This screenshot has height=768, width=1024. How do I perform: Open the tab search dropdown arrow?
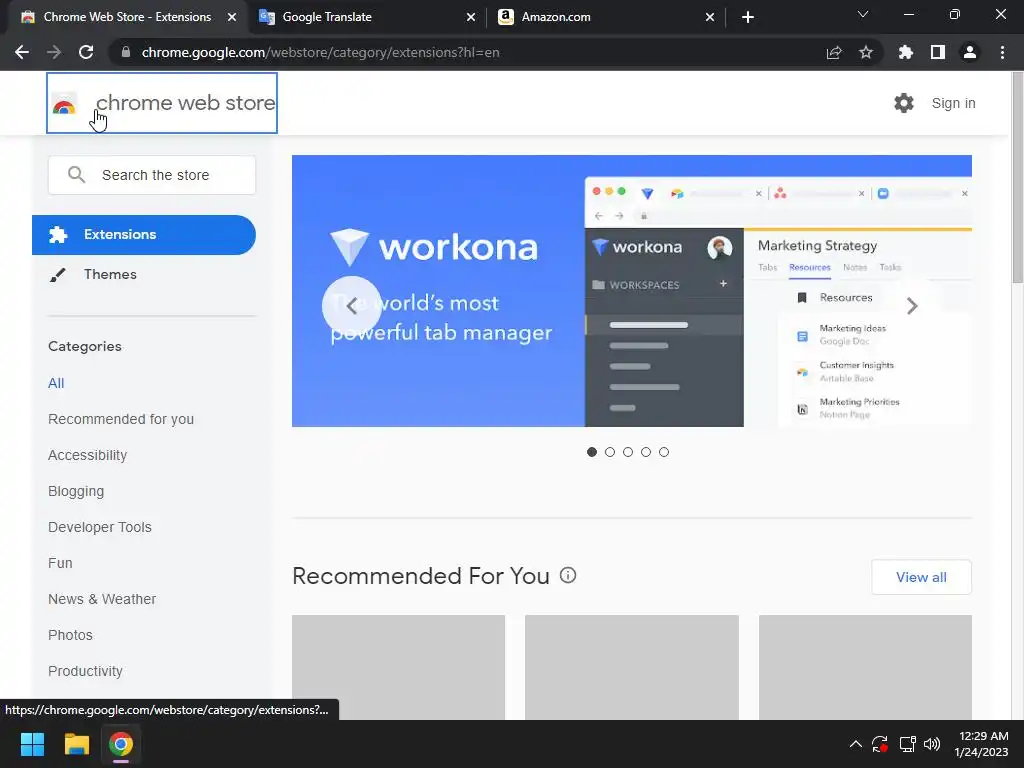pyautogui.click(x=863, y=14)
